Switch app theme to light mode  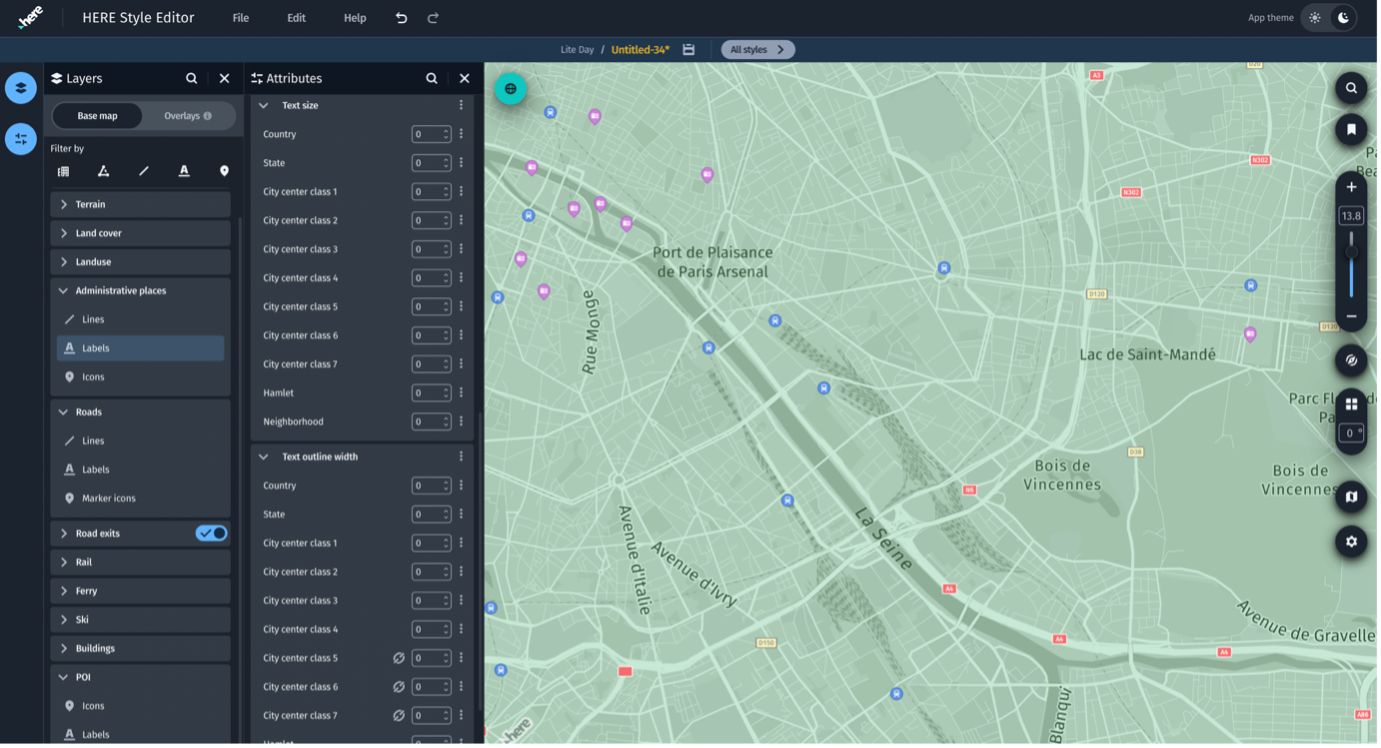pos(1315,18)
